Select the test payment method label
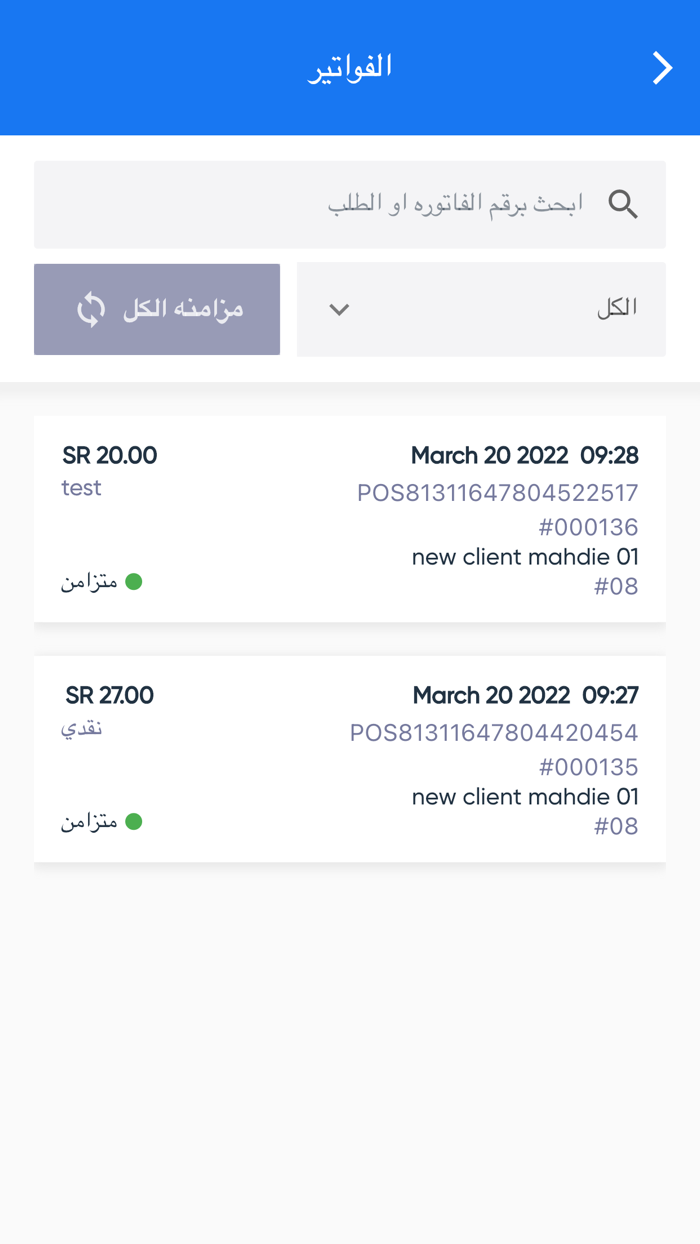 pos(80,488)
